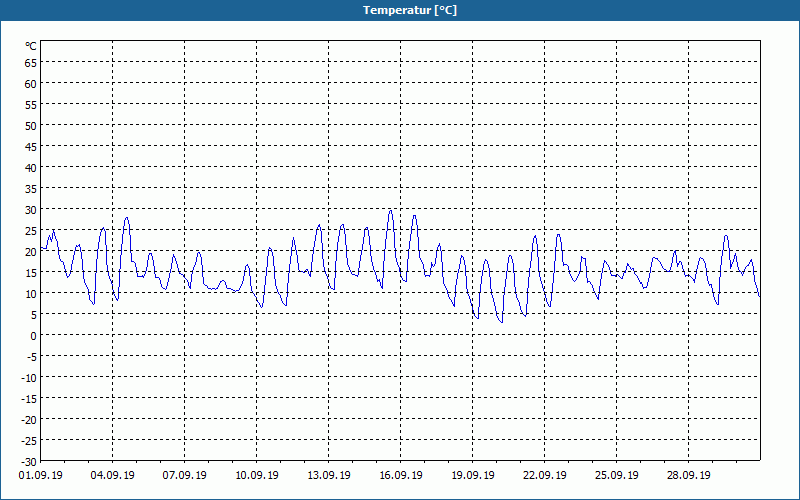
Task: Click the 40 value on the Y axis
Action: point(31,167)
